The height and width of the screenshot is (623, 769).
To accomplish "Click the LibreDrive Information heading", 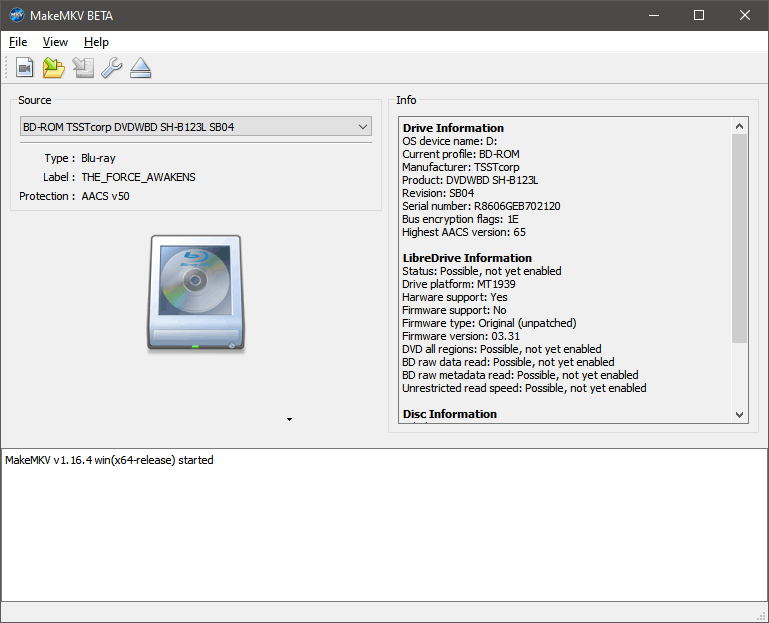I will [467, 258].
